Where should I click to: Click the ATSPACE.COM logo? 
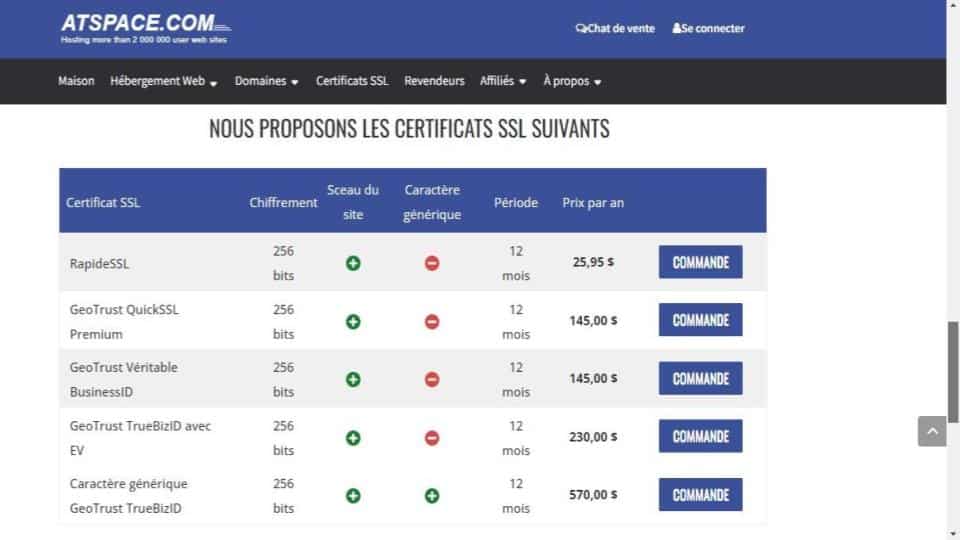146,28
